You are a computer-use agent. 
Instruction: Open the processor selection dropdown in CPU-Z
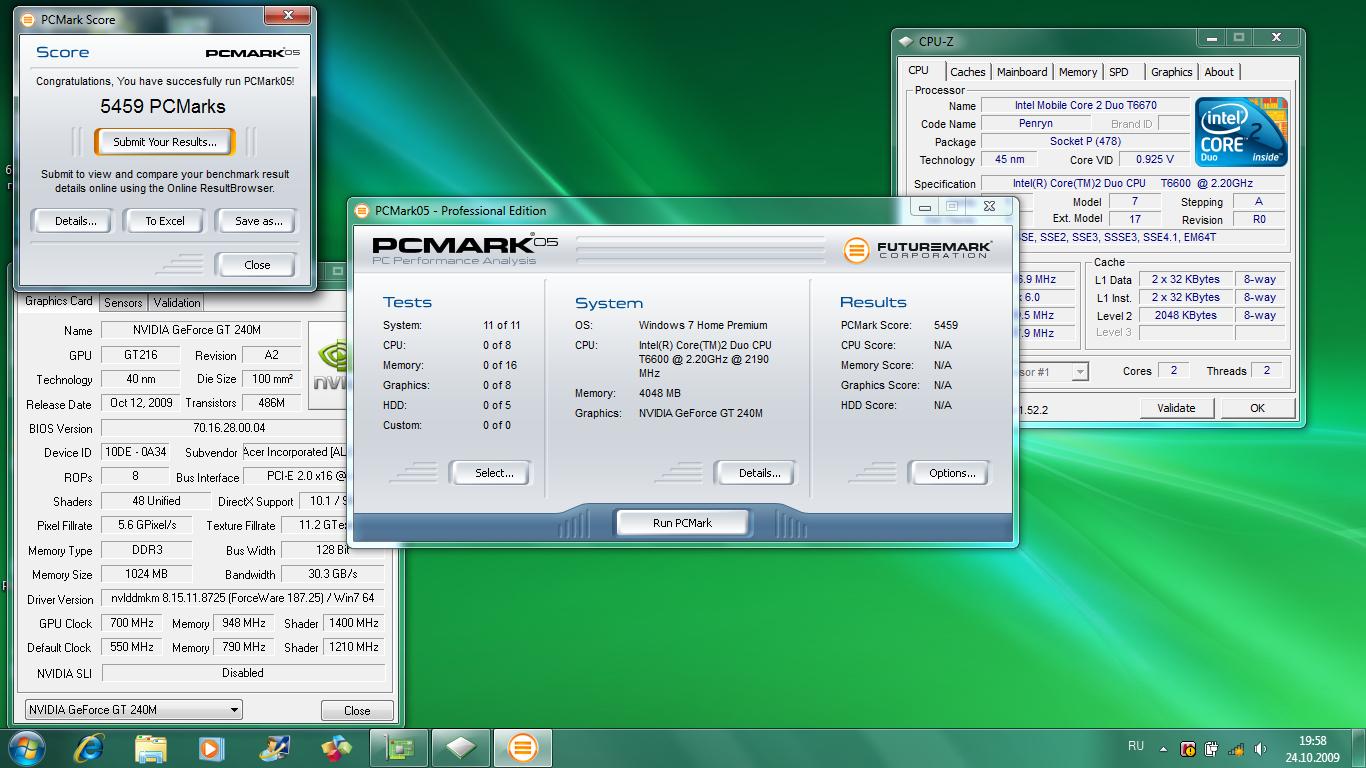pos(1080,372)
